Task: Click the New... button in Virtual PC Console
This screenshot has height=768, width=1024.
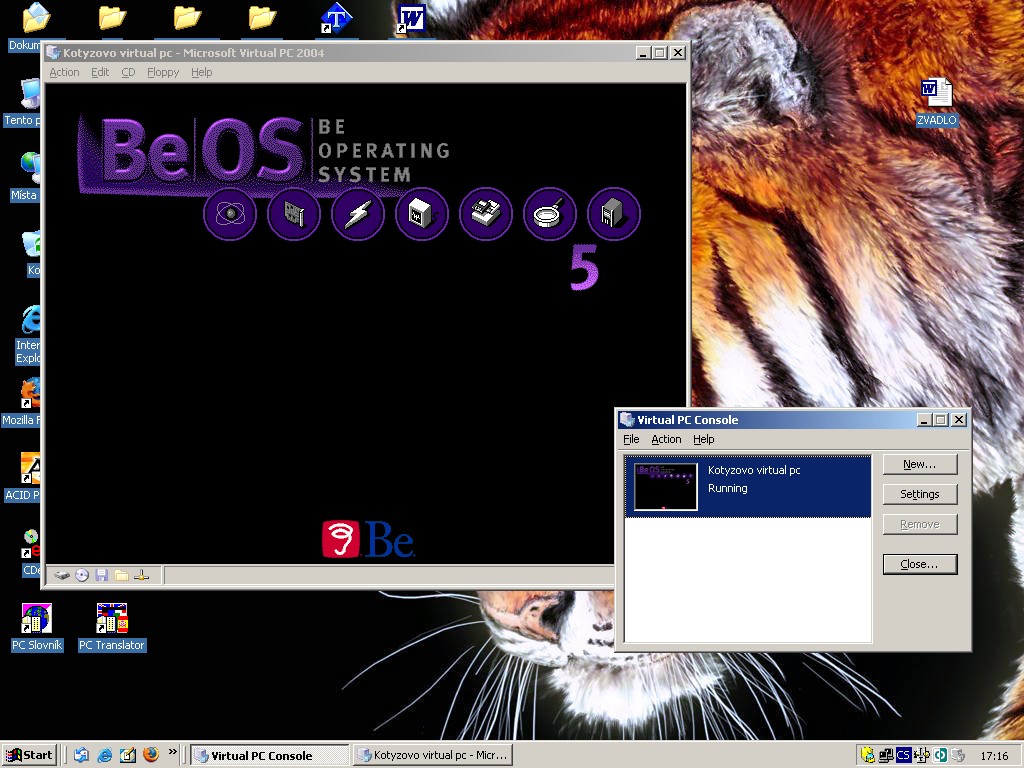Action: (x=920, y=464)
